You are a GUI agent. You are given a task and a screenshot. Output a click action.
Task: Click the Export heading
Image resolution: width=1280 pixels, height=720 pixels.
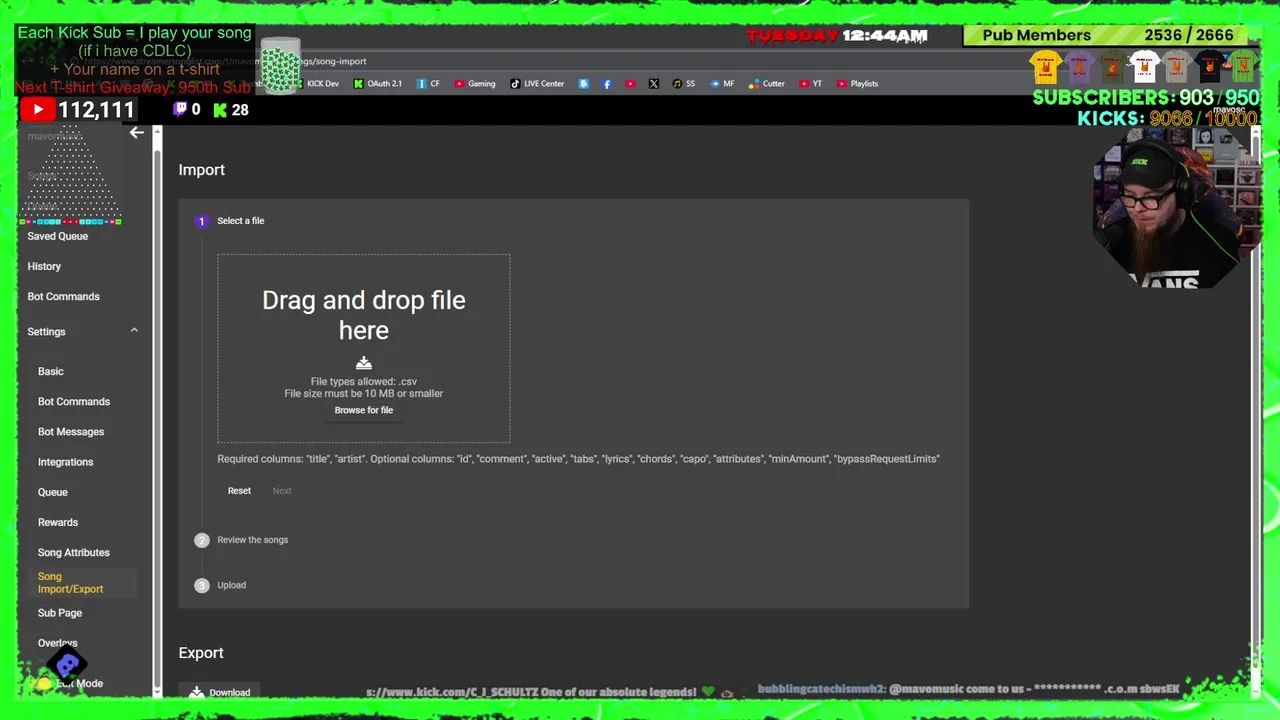click(201, 653)
